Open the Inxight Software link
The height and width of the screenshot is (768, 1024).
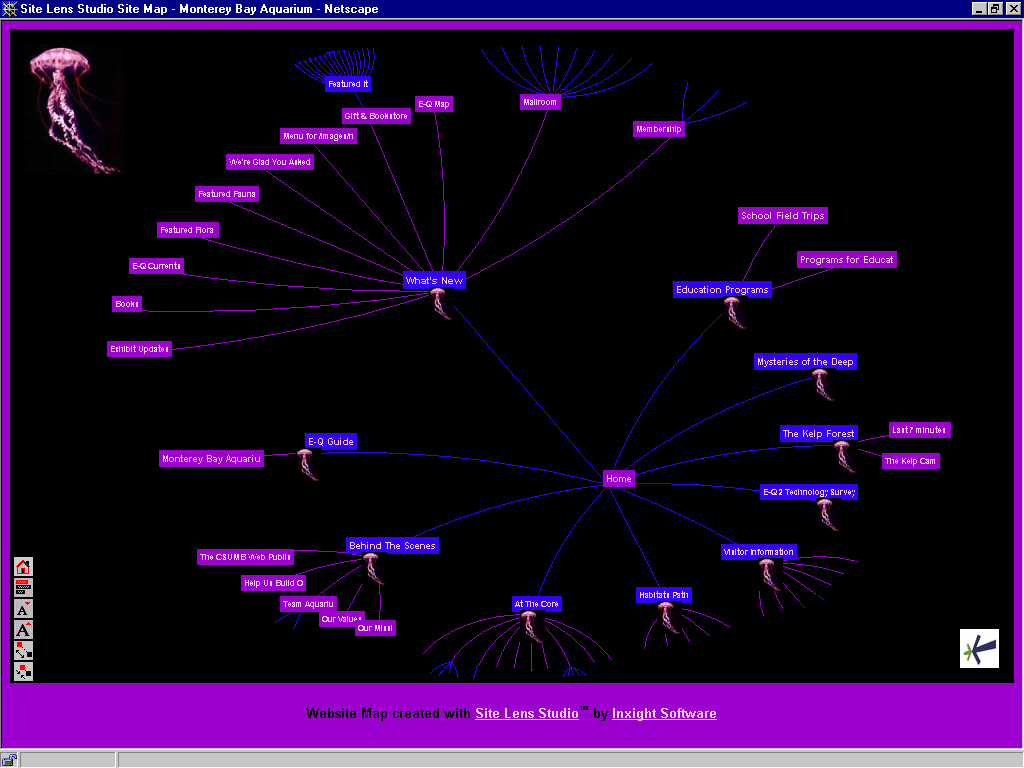pyautogui.click(x=664, y=713)
